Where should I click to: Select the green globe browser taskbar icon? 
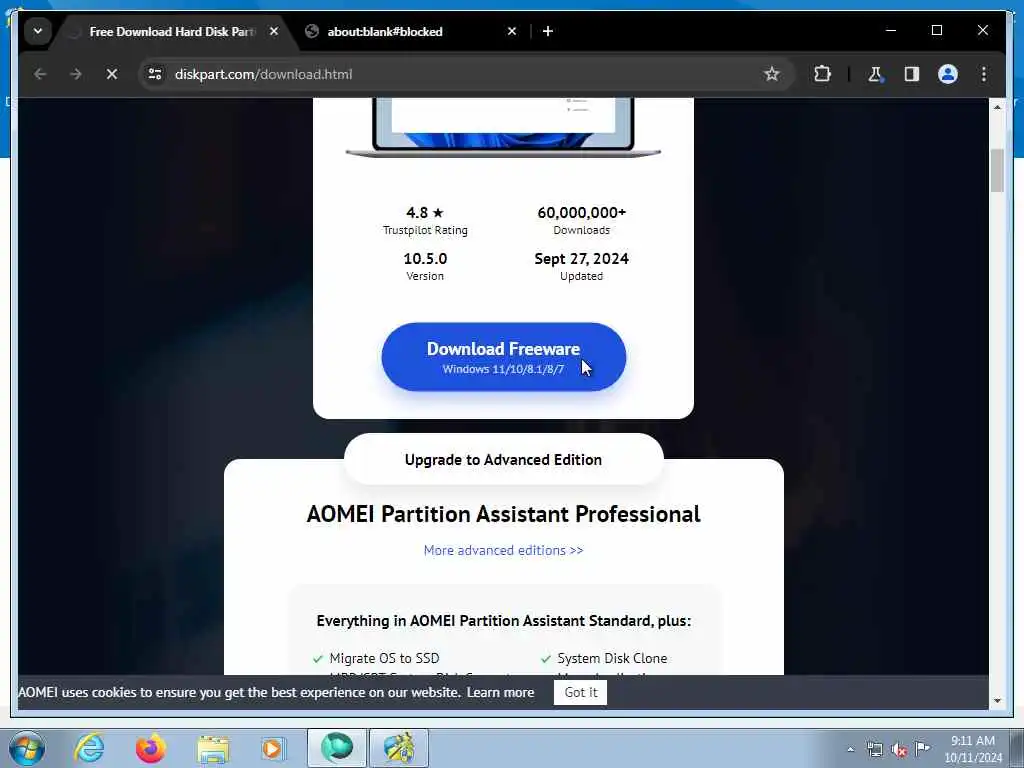pos(336,748)
